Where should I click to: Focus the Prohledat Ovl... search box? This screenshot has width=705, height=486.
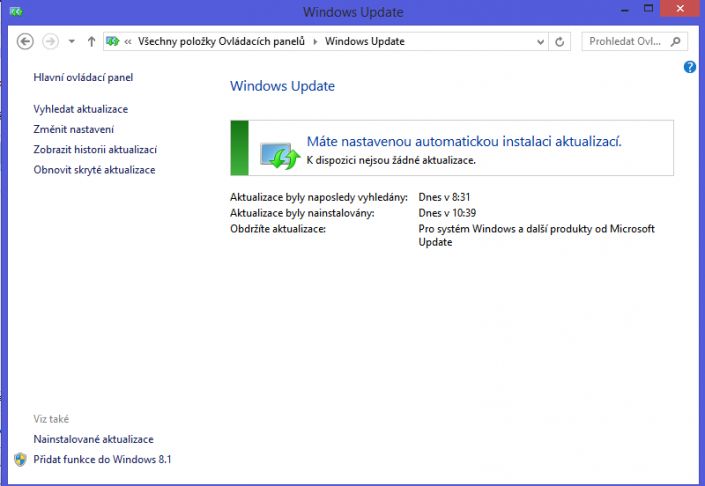coord(634,41)
